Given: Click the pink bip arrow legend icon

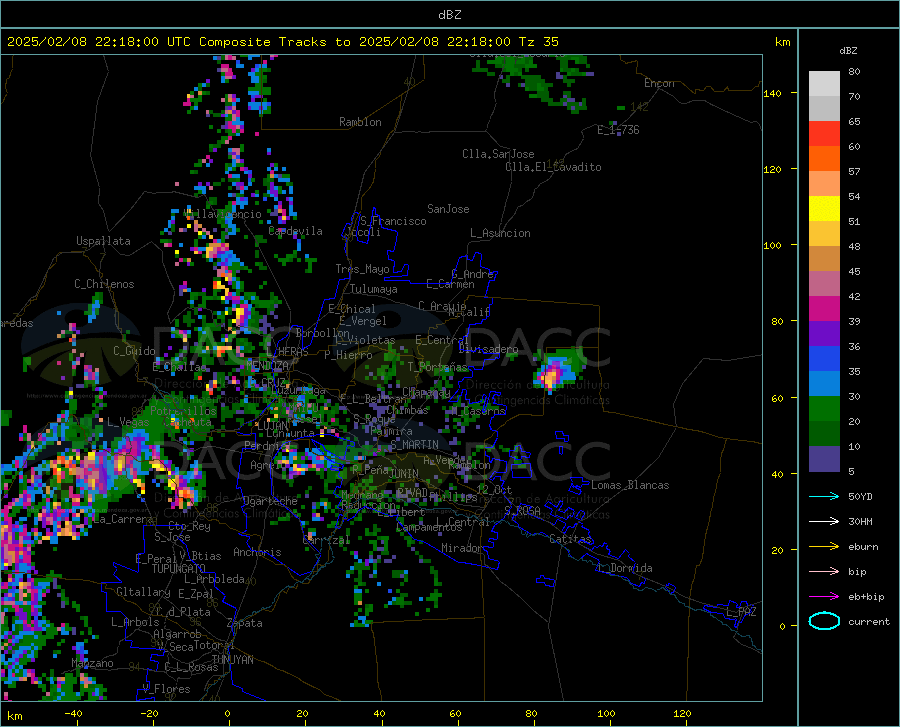Looking at the screenshot, I should pyautogui.click(x=824, y=572).
